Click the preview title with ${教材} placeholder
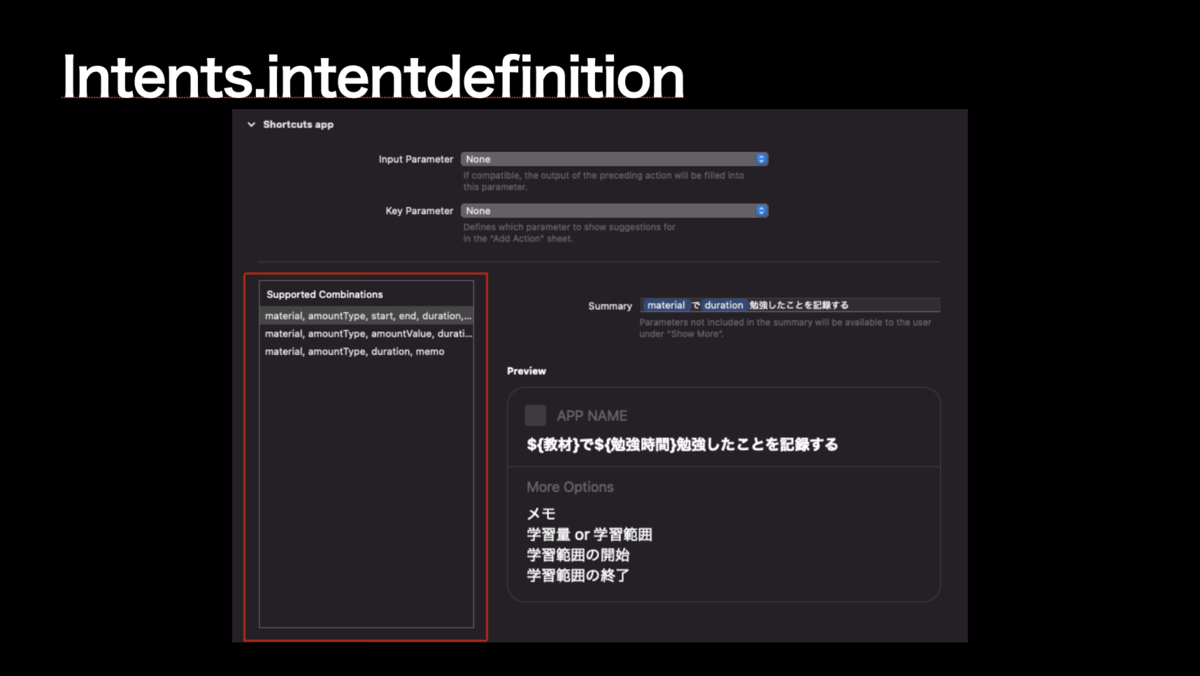This screenshot has height=676, width=1200. pyautogui.click(x=680, y=443)
